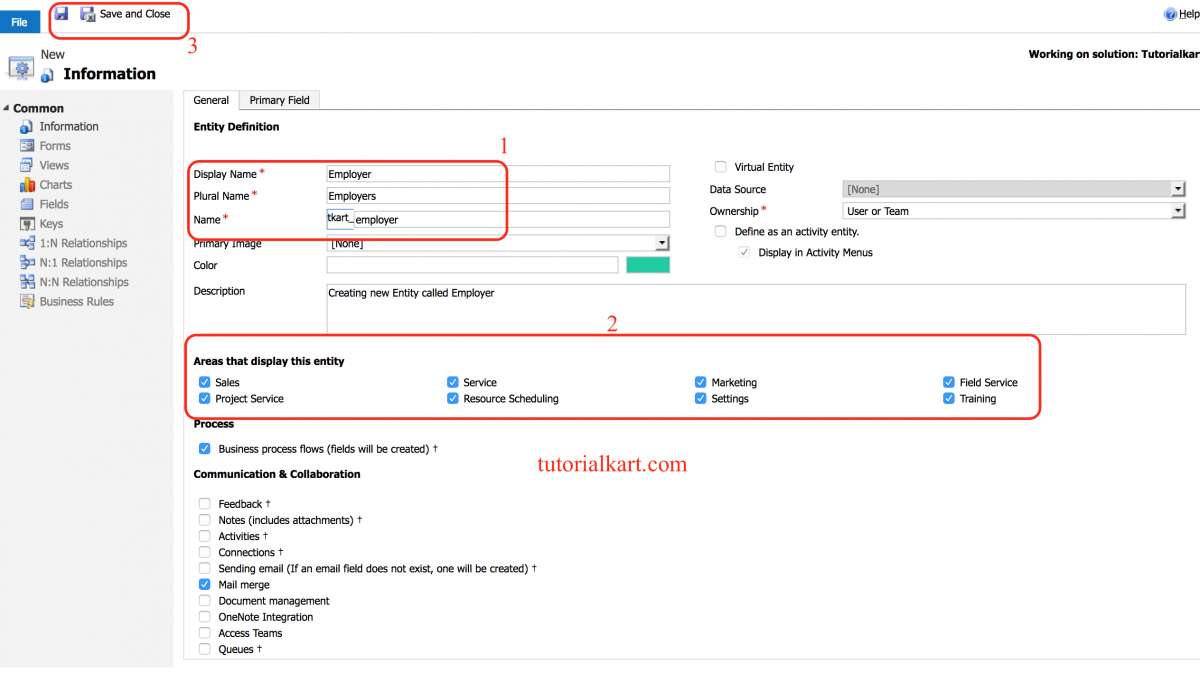This screenshot has width=1200, height=673.
Task: Toggle the Mail merge checkbox
Action: 204,585
